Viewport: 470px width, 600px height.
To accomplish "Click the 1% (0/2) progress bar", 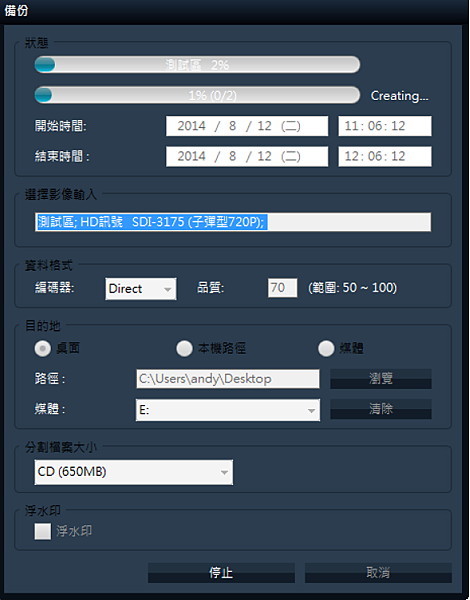I will click(x=197, y=95).
